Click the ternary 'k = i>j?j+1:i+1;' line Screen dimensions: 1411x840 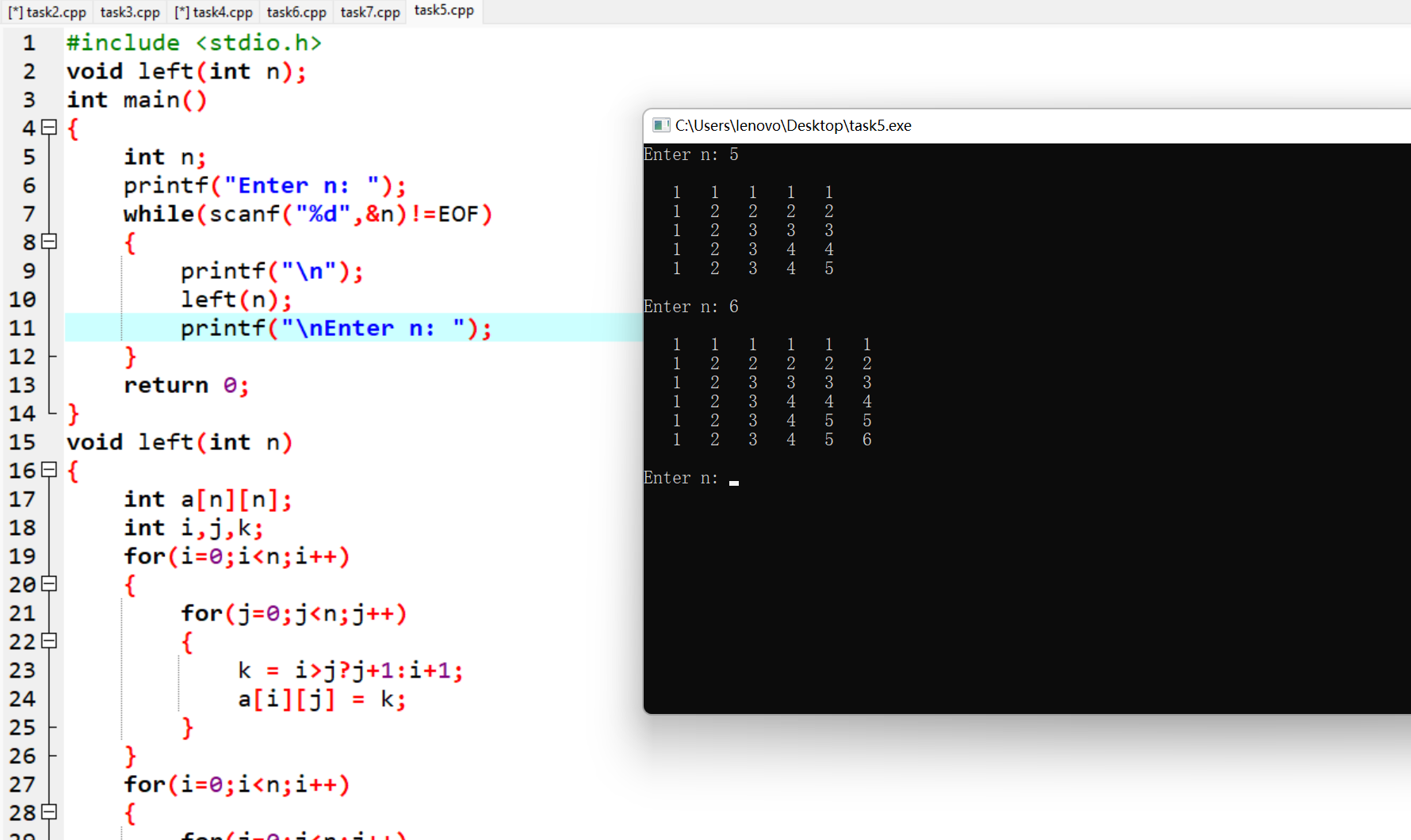(350, 670)
